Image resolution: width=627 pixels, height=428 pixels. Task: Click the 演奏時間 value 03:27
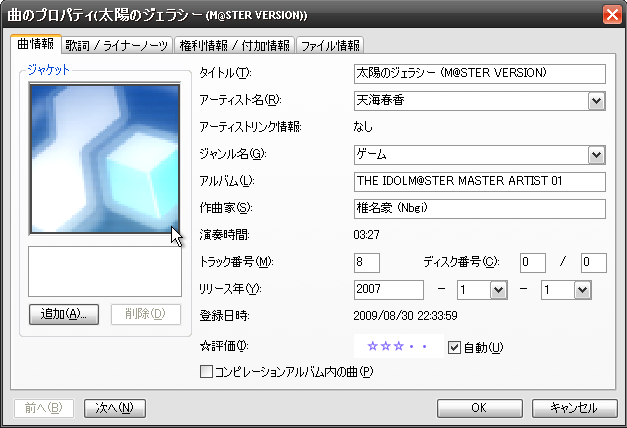367,235
